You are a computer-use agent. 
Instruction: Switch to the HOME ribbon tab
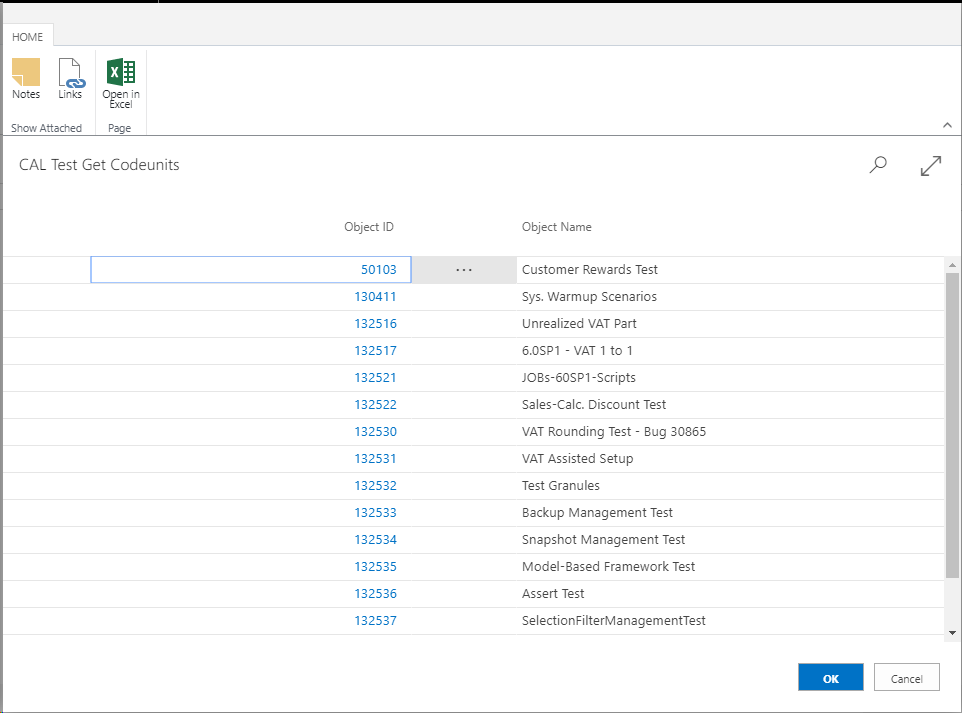[27, 37]
